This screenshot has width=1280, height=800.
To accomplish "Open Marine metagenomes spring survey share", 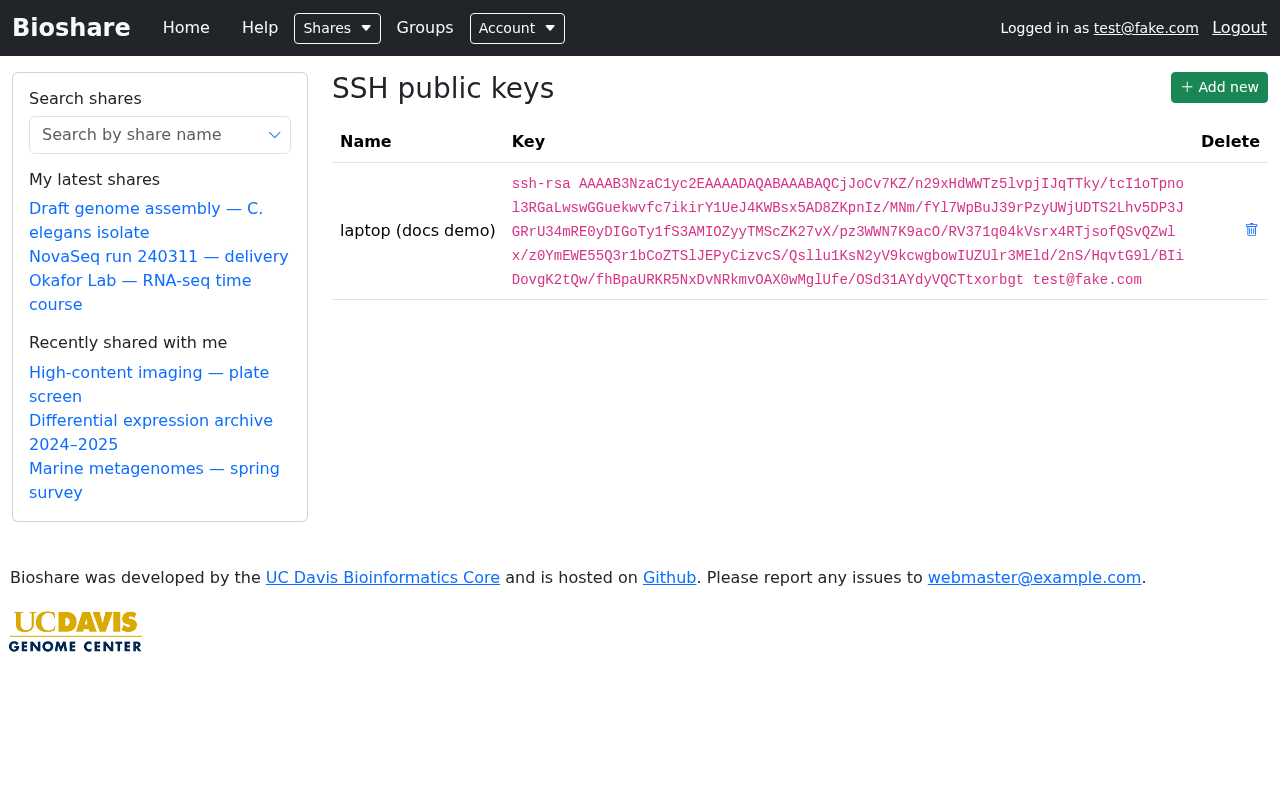I will pyautogui.click(x=154, y=481).
